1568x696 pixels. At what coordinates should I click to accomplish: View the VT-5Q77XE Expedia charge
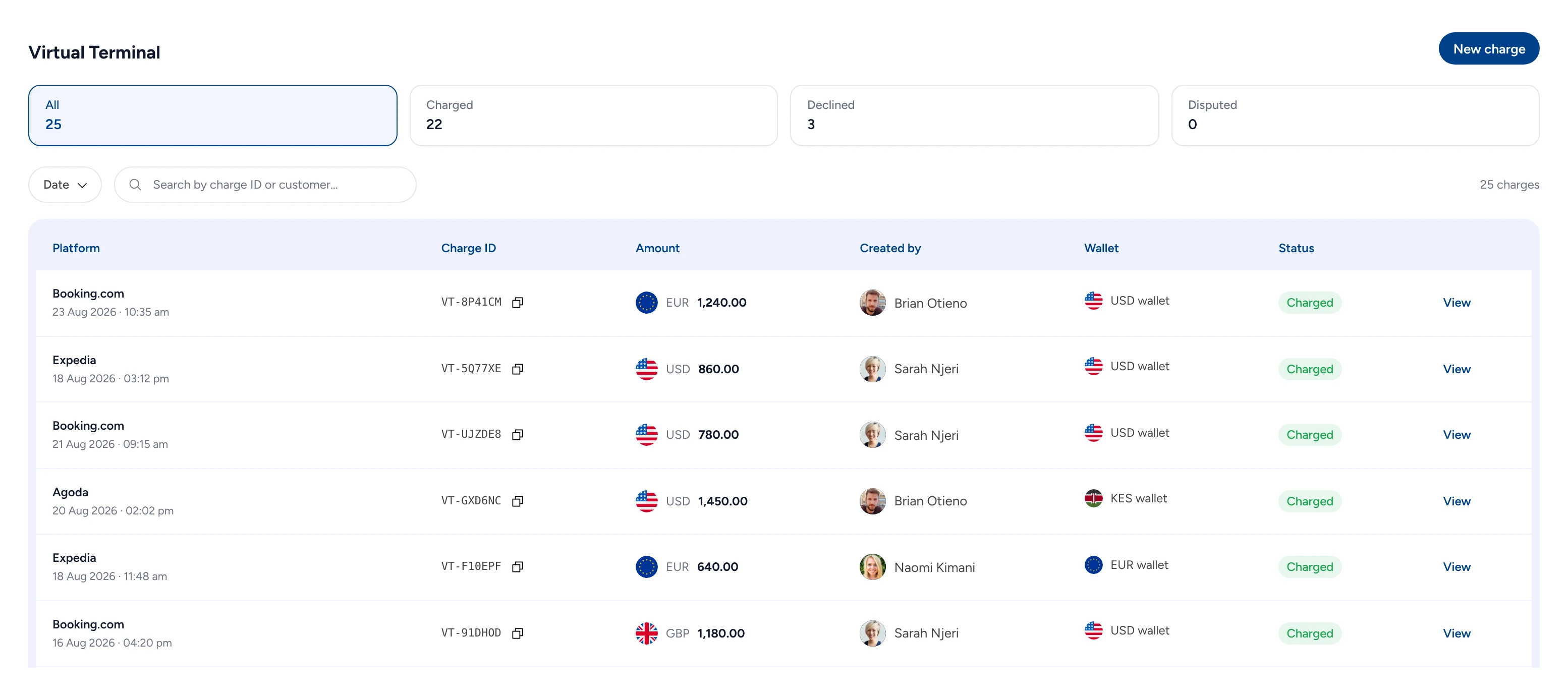click(1456, 369)
